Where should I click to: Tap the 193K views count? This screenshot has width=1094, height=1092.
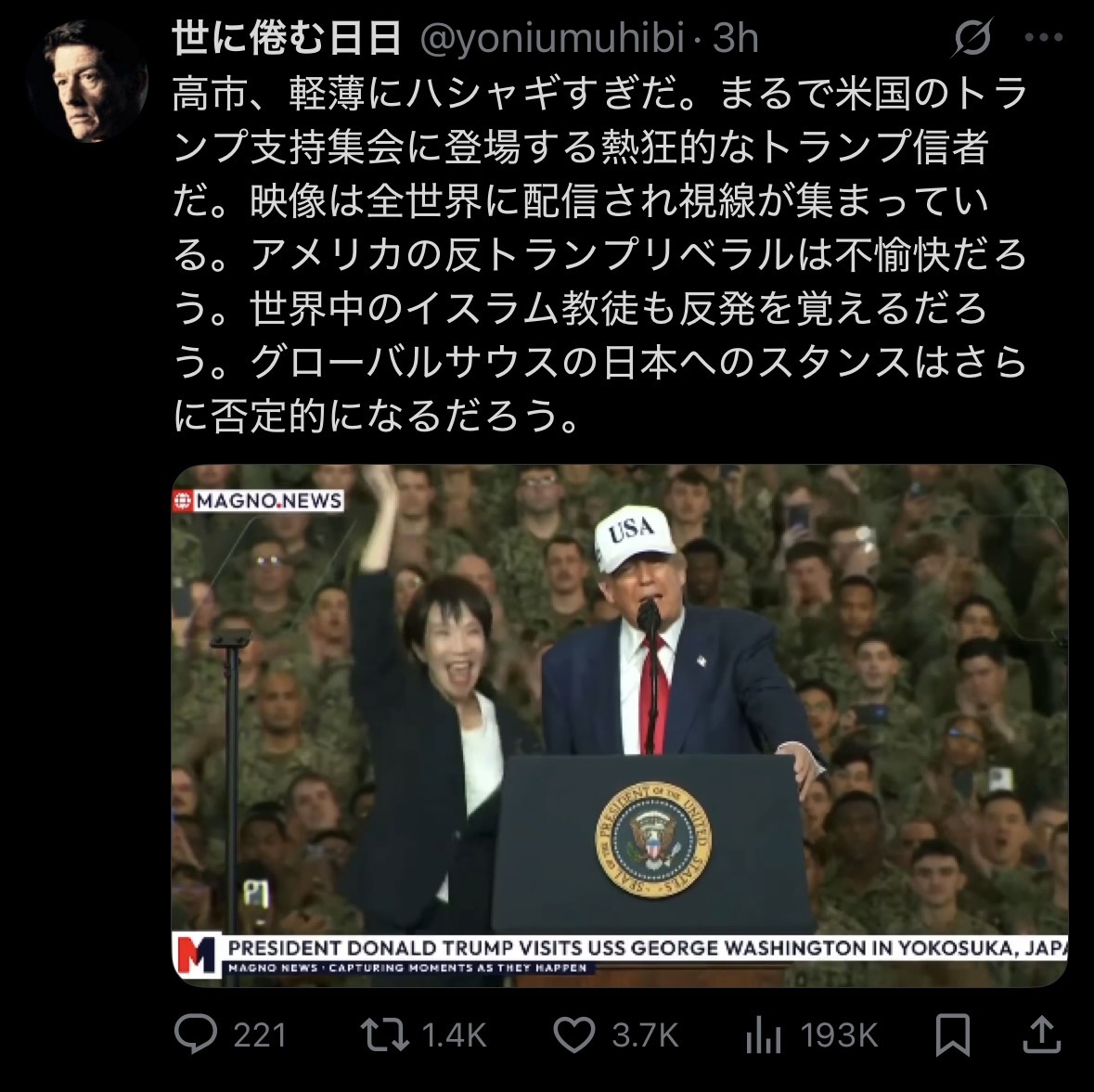point(839,1034)
